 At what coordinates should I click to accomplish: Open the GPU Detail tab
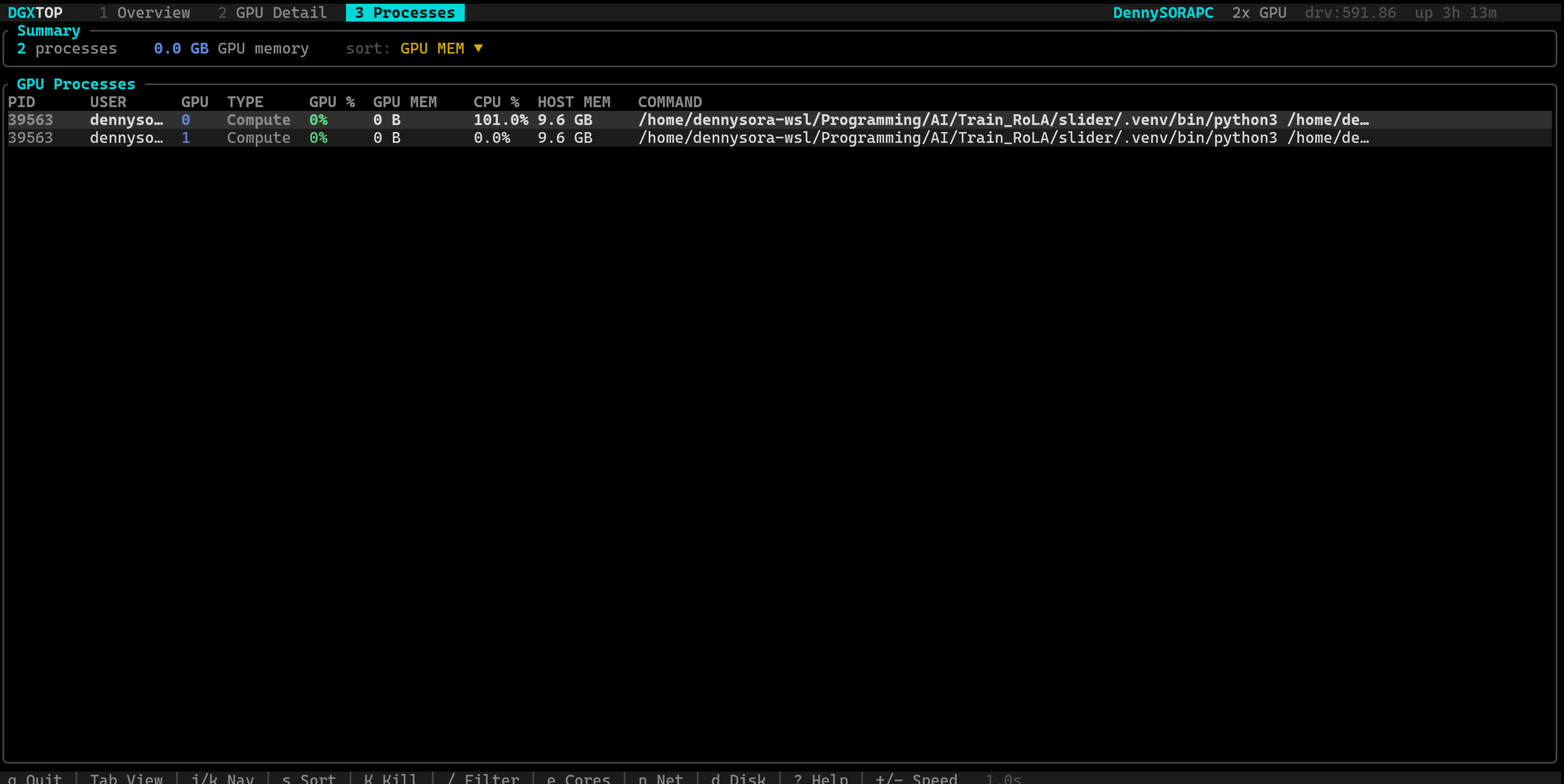click(x=272, y=13)
